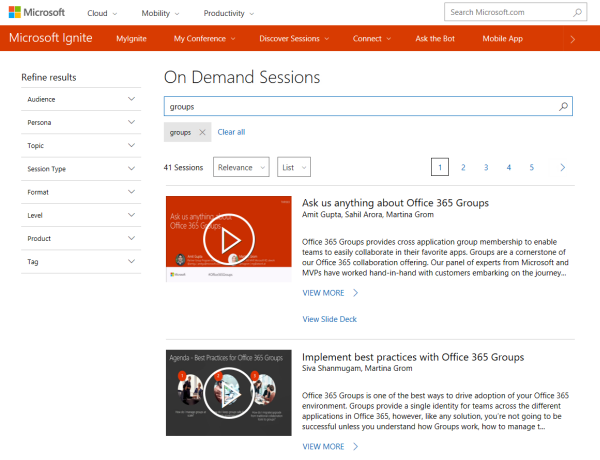Open the Relevance sort dropdown
The image size is (600, 460).
tap(241, 168)
